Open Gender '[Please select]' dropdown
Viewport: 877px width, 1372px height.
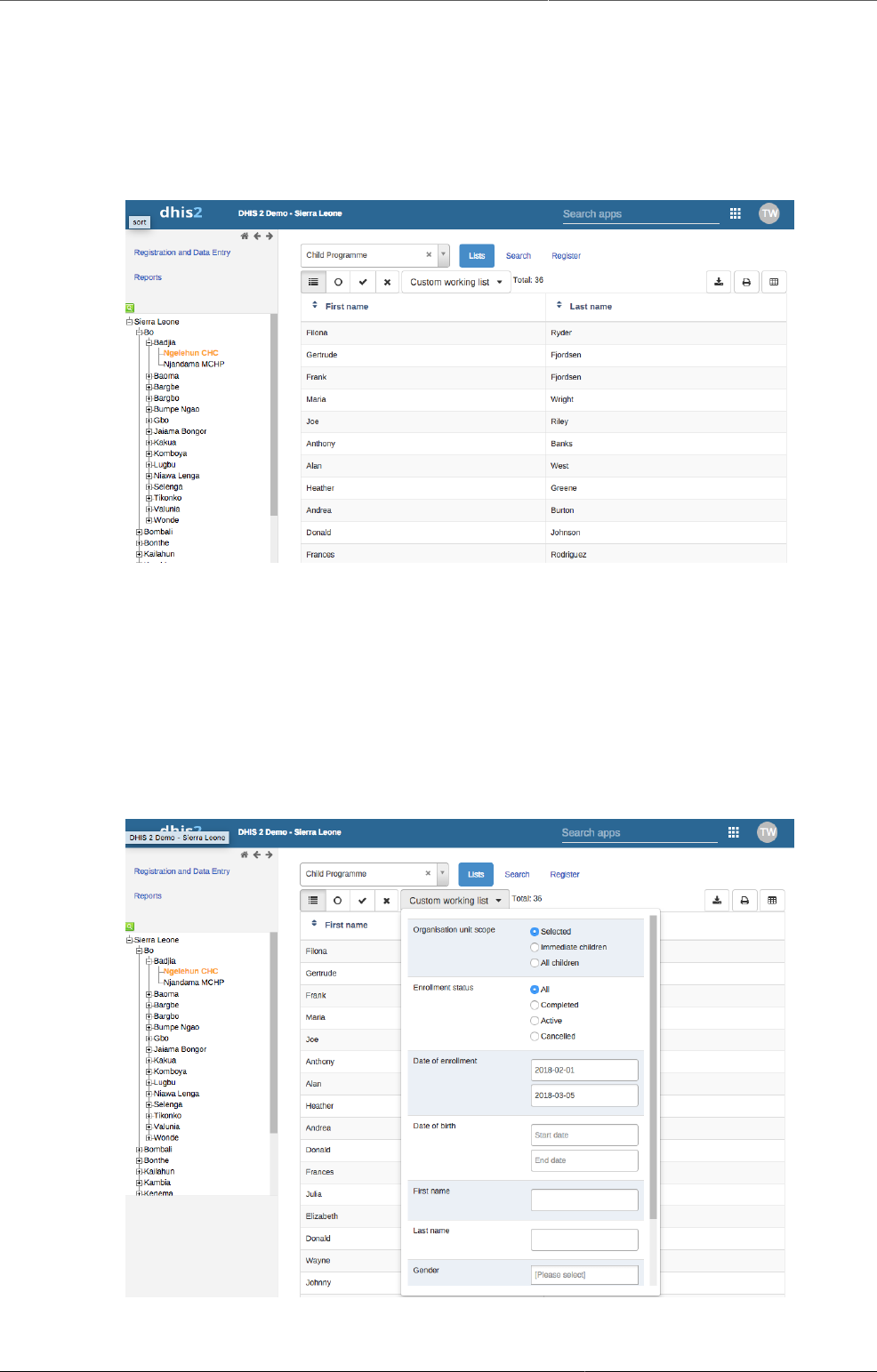point(584,1274)
